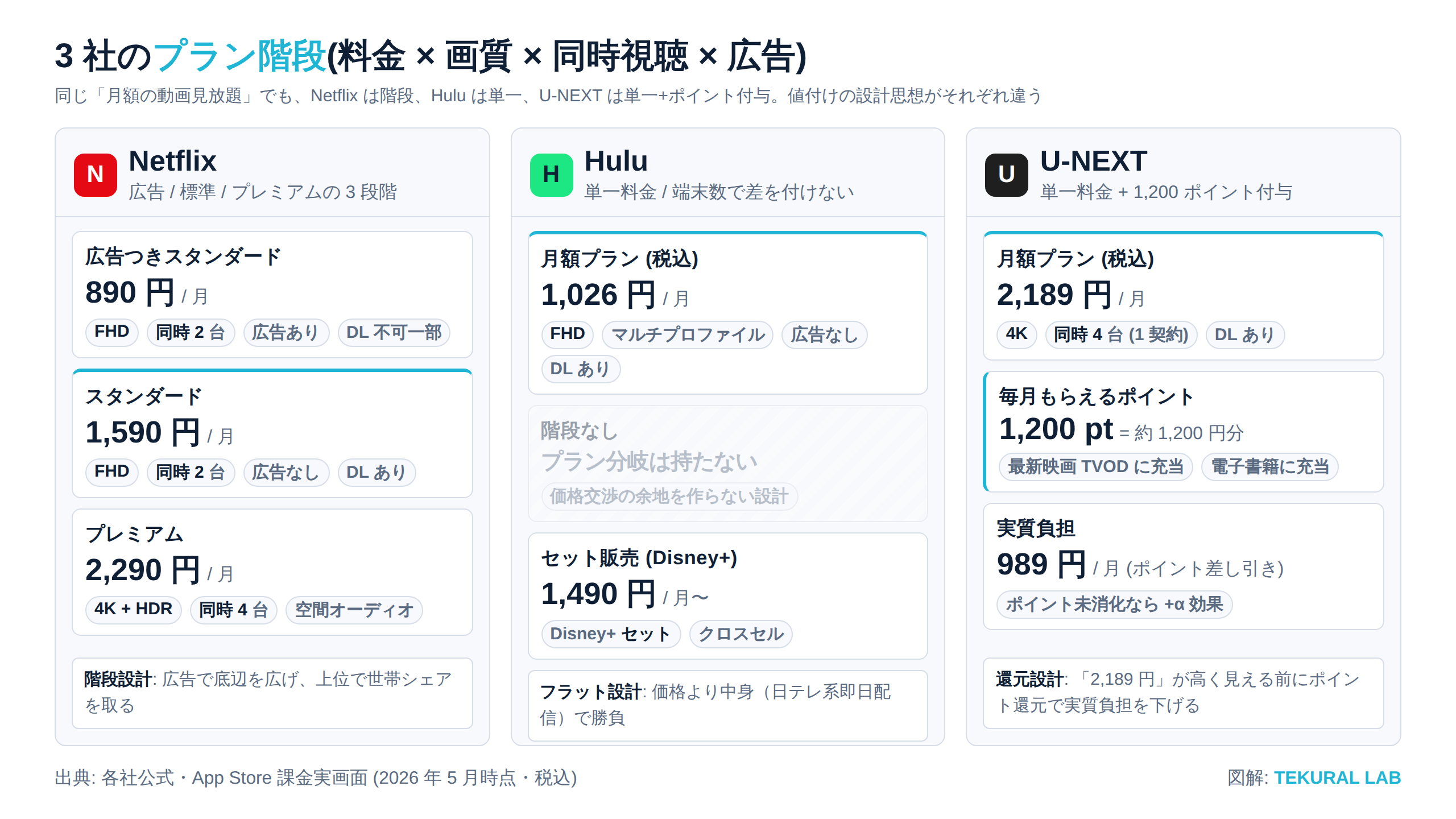This screenshot has width=1456, height=819.
Task: Click the 空間オーディオ tag
Action: coord(354,610)
